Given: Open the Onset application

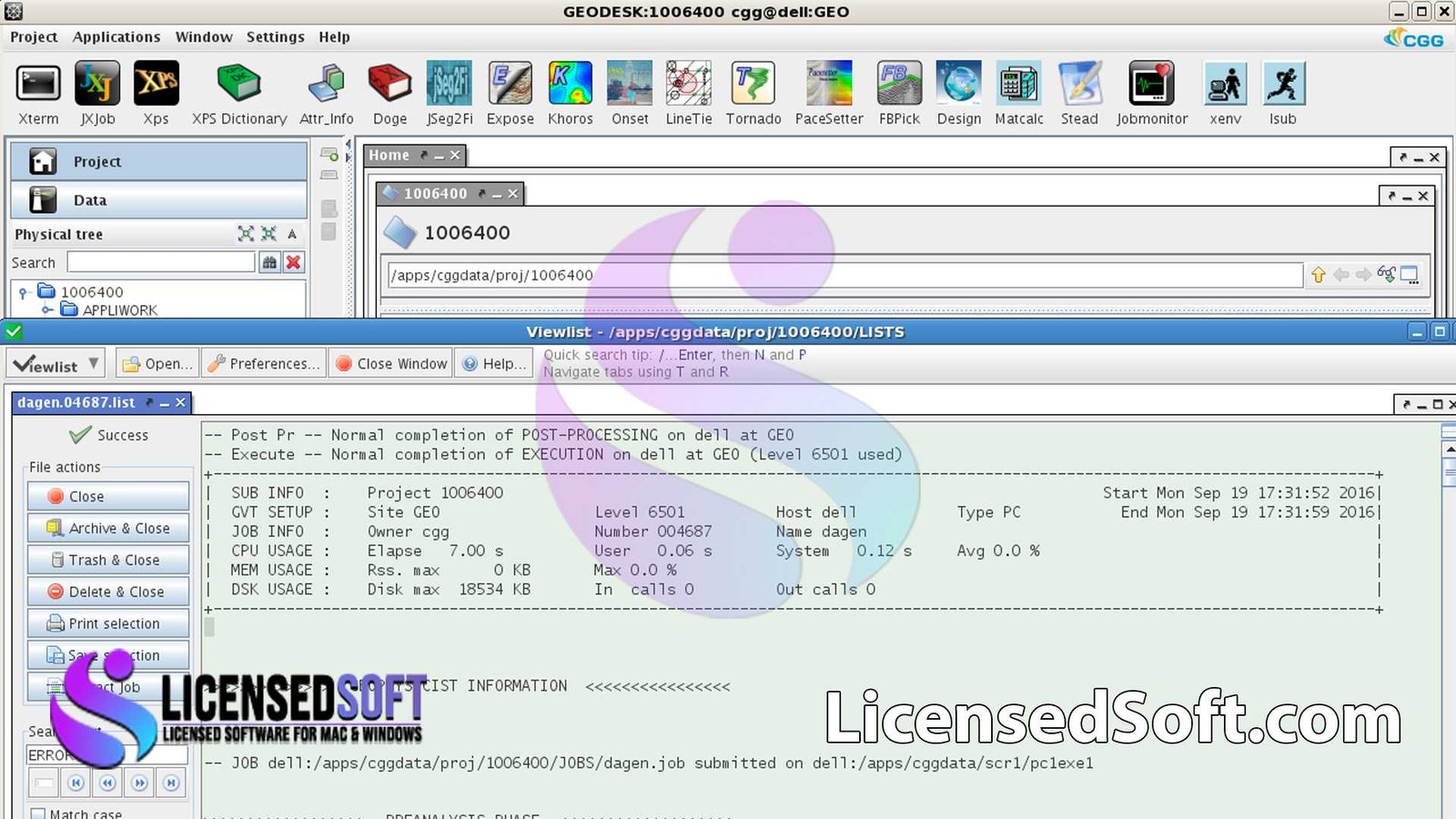Looking at the screenshot, I should tap(630, 93).
